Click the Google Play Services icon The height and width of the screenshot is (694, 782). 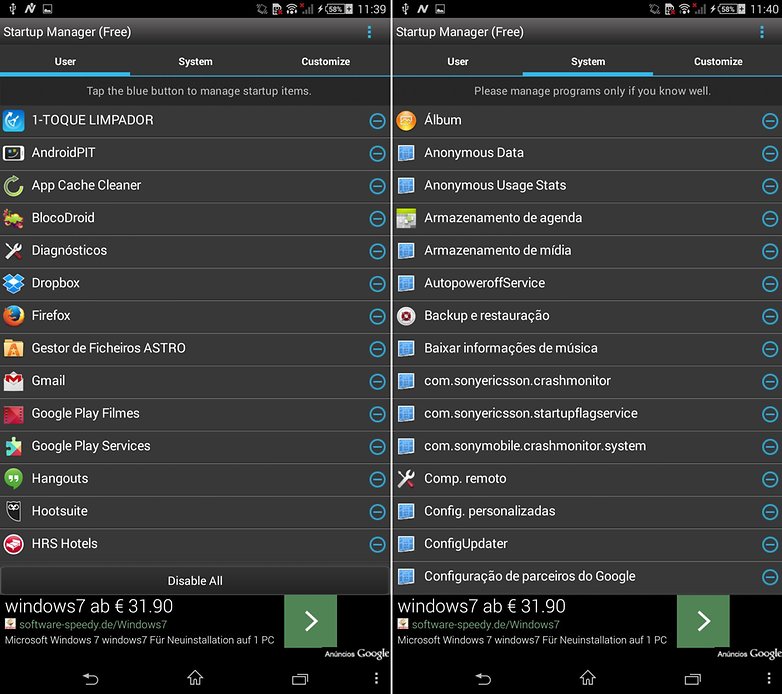click(13, 446)
